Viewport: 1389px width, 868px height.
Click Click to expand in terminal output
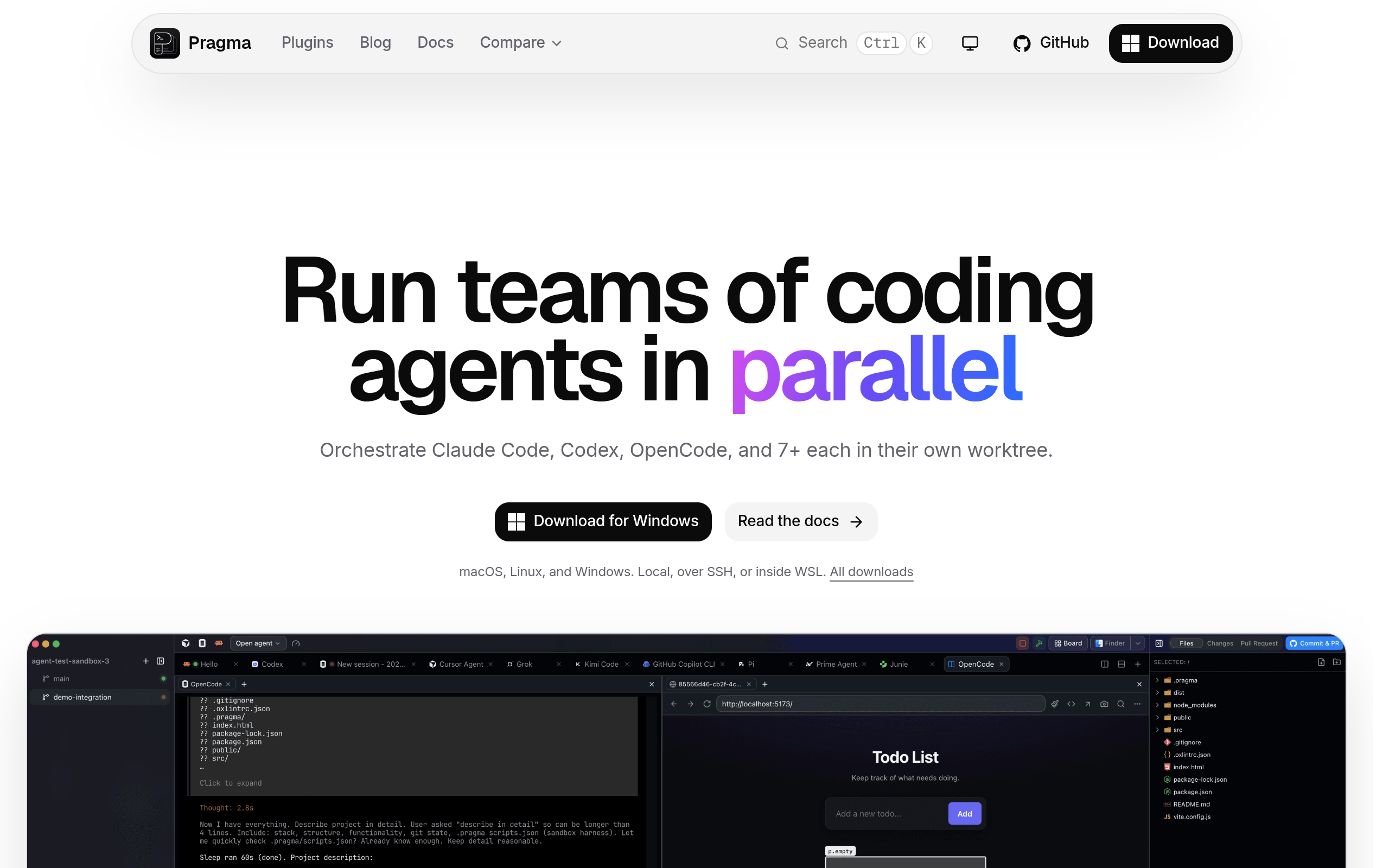230,783
